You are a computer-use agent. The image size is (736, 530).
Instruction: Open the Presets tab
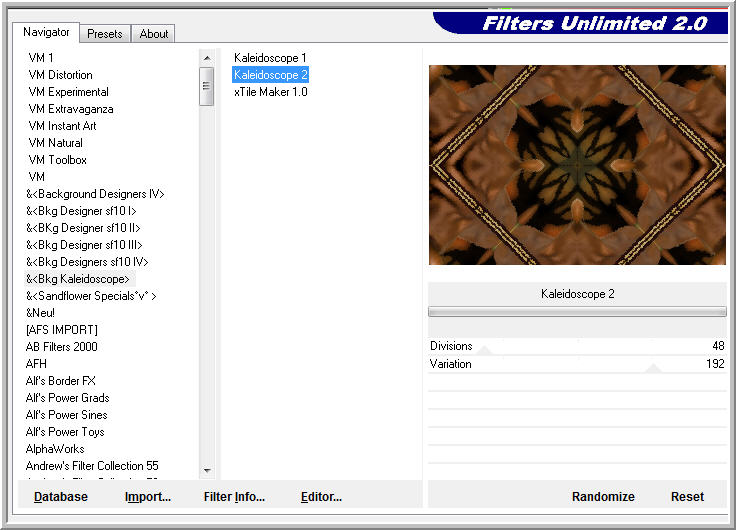(x=105, y=34)
